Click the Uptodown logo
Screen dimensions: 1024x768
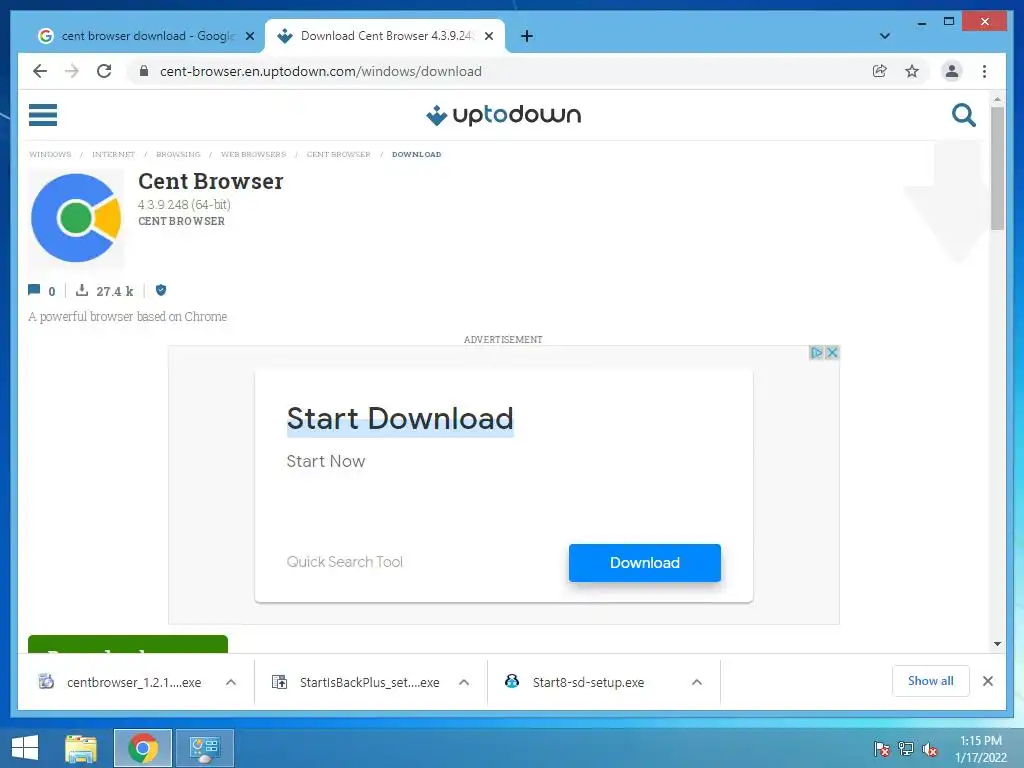503,115
